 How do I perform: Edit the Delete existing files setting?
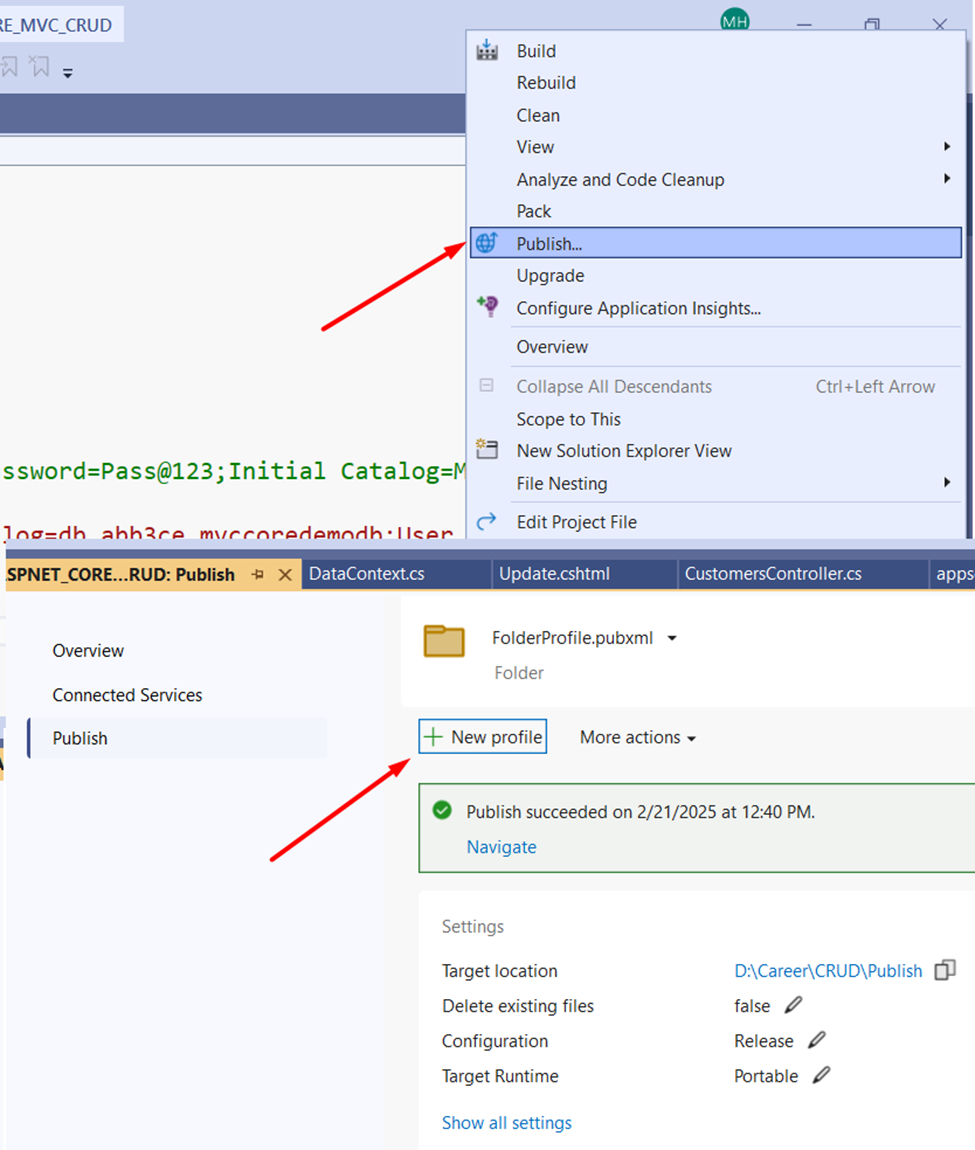click(x=794, y=1005)
